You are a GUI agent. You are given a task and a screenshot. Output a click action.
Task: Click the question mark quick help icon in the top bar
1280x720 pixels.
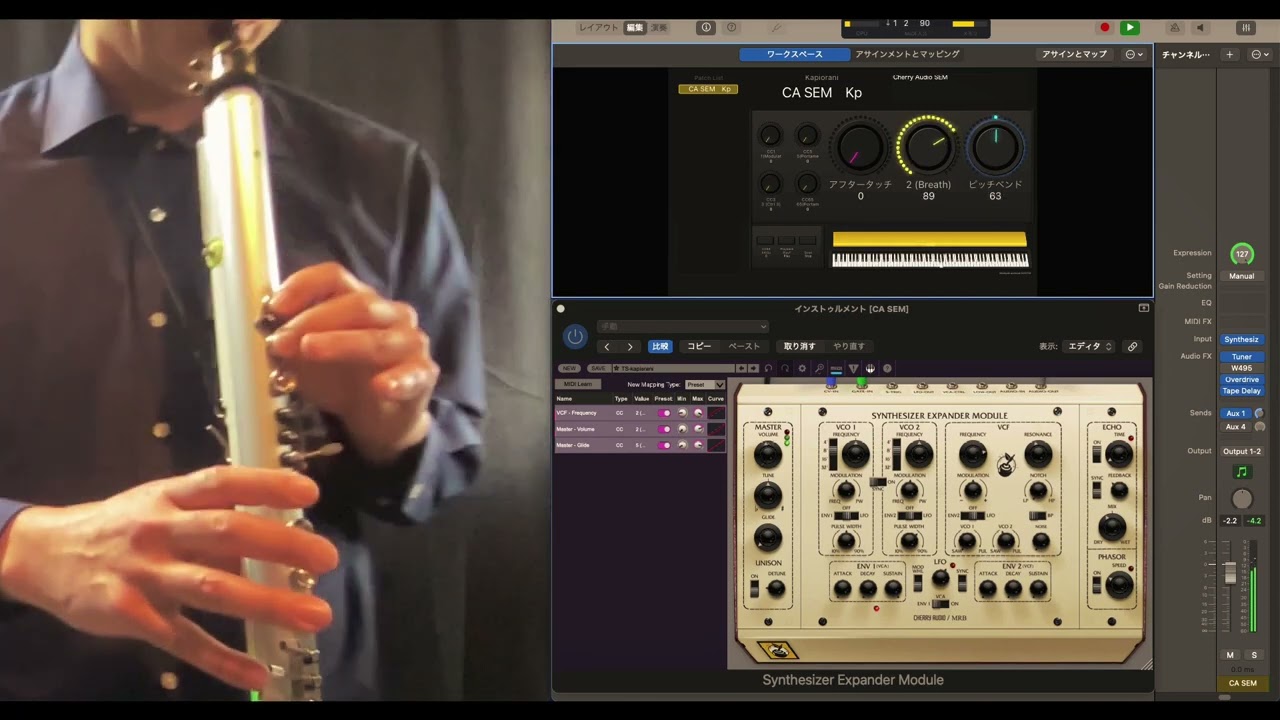click(731, 28)
